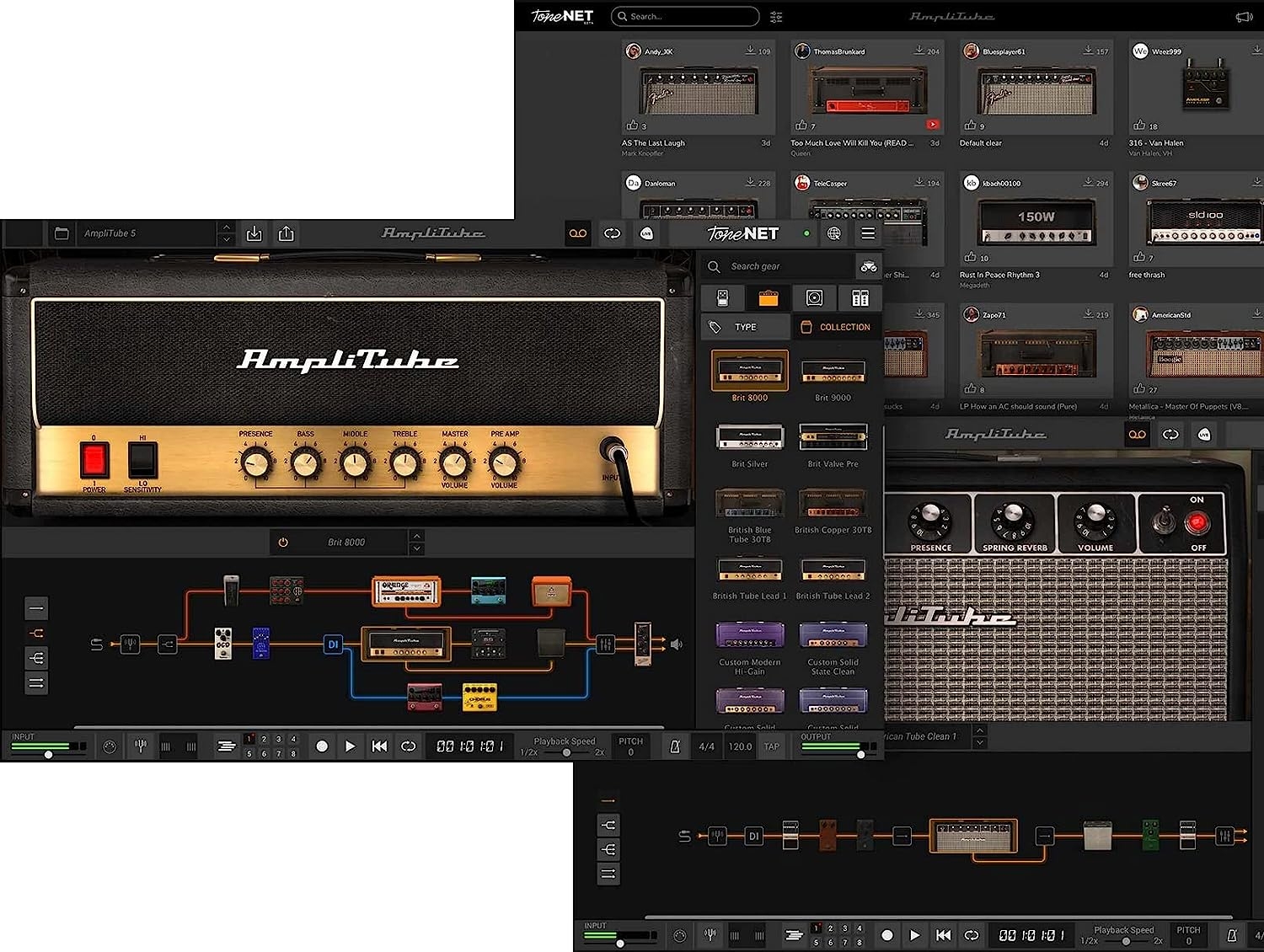
Task: Open the hamburger main menu
Action: (x=868, y=233)
